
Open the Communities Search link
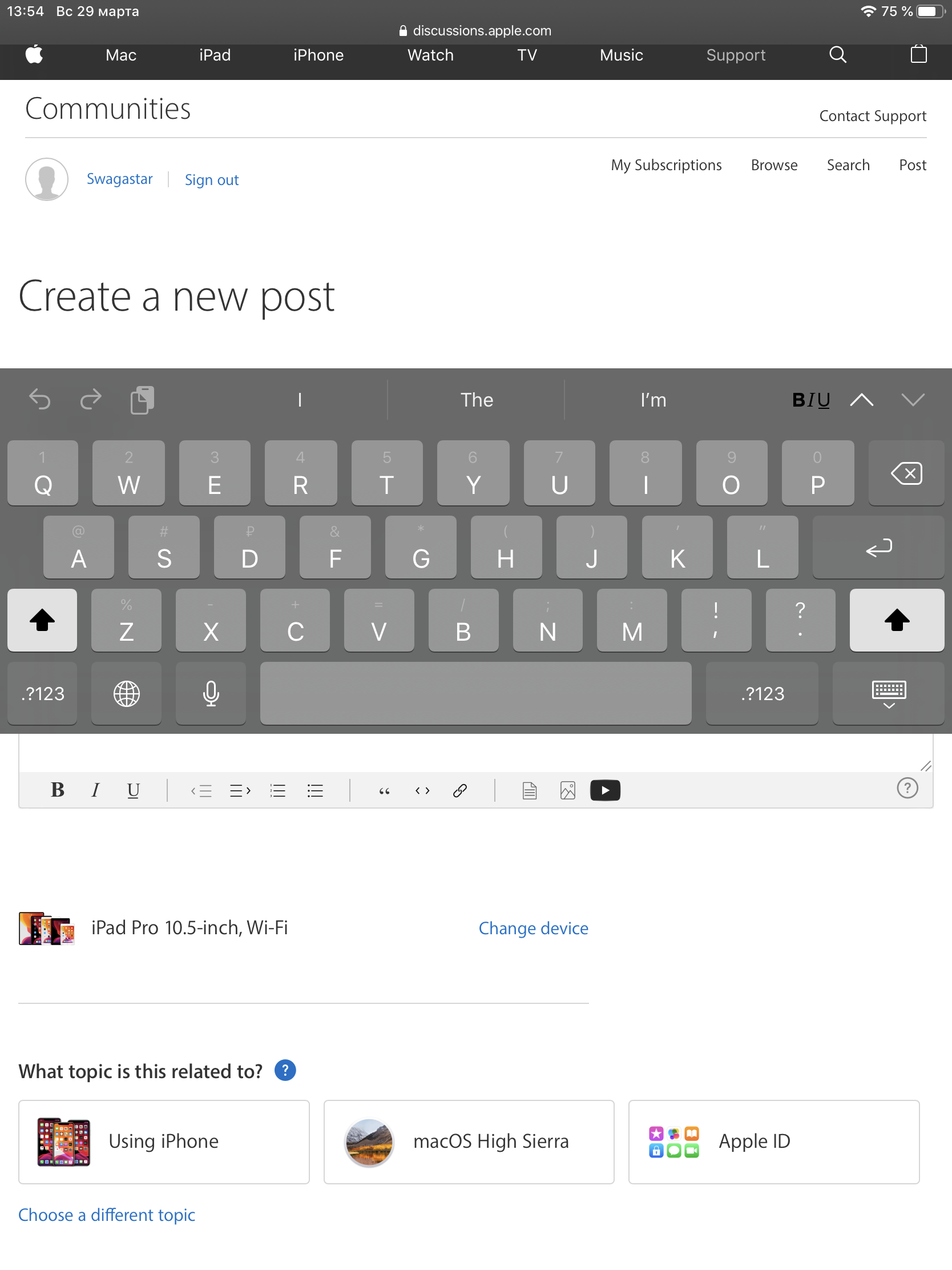(848, 165)
